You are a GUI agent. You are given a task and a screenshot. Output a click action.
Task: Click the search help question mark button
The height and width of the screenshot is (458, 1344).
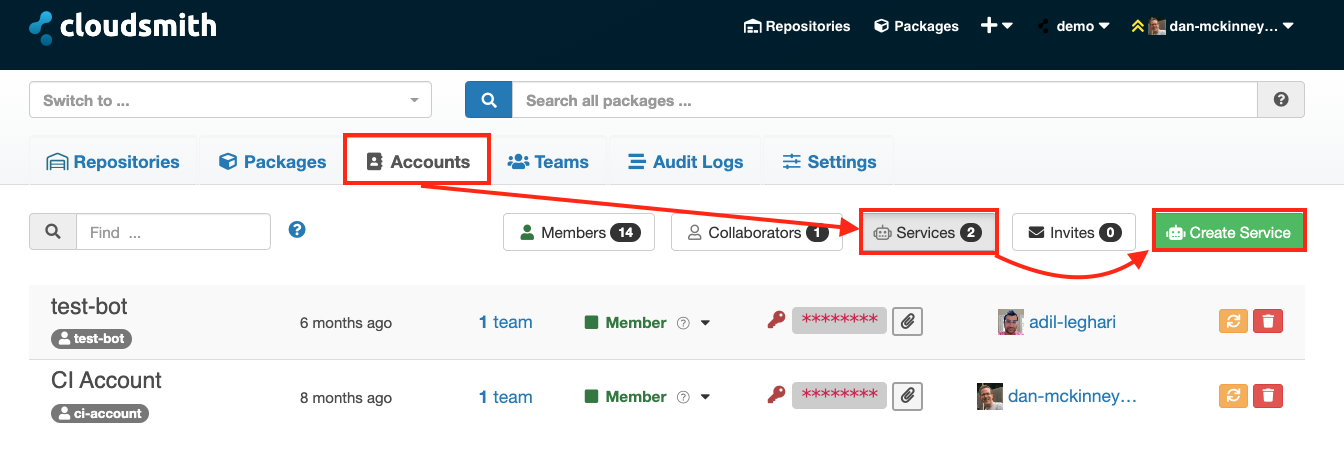[x=1281, y=100]
